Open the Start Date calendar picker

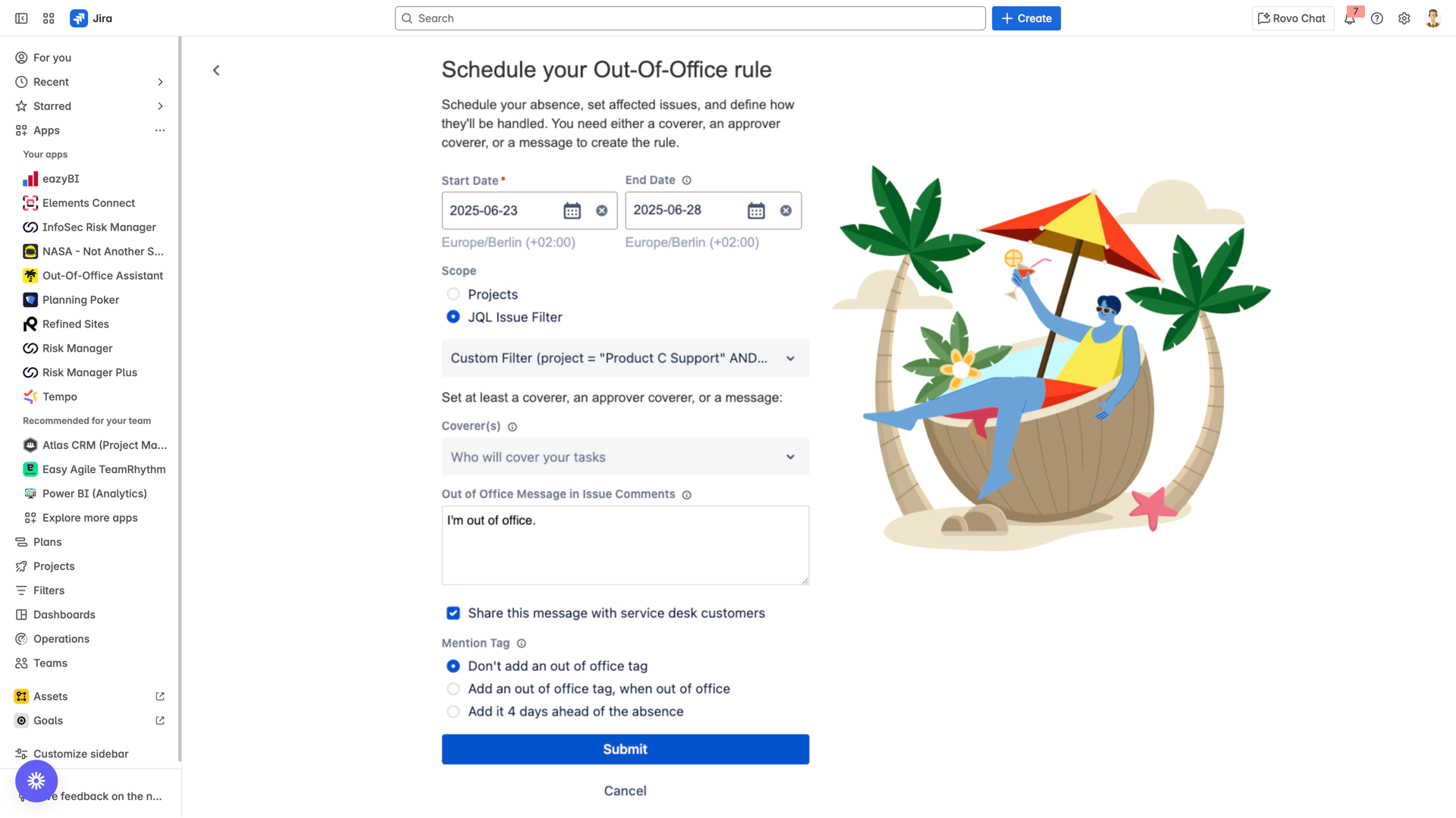click(x=572, y=211)
